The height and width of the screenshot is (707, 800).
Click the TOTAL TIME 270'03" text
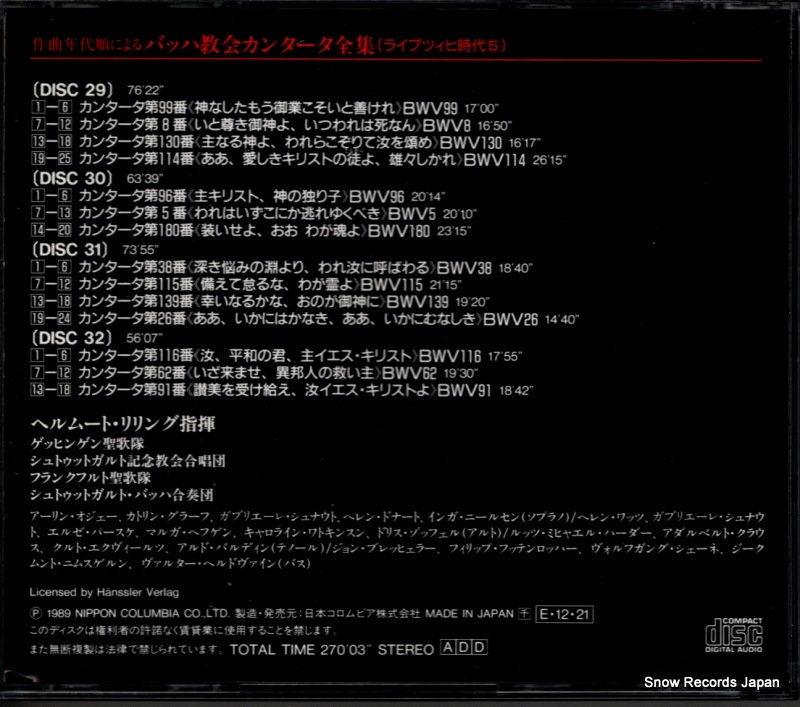pyautogui.click(x=301, y=649)
